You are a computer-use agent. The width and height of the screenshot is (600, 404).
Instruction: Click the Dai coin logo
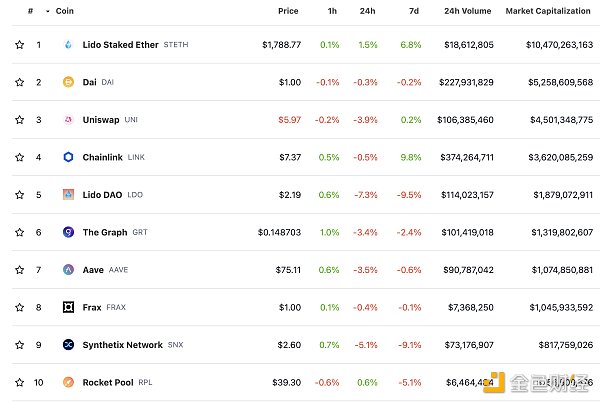68,82
